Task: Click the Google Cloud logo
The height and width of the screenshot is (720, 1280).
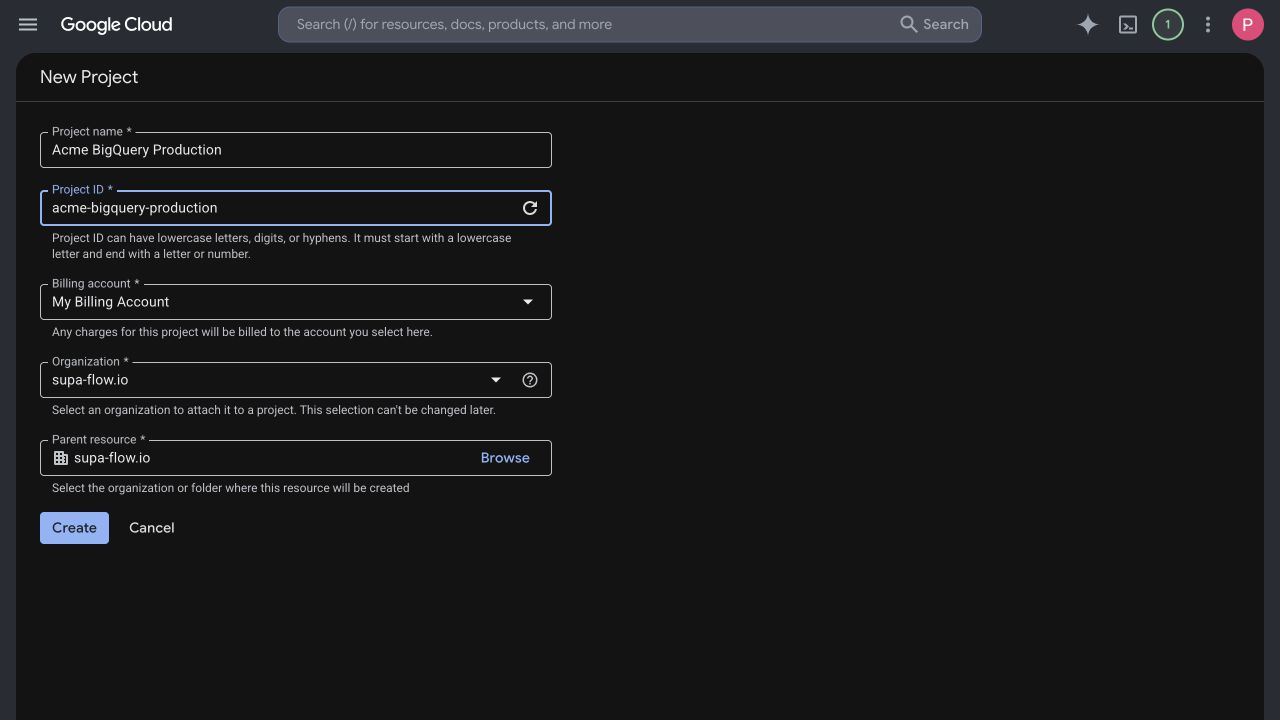Action: pyautogui.click(x=116, y=24)
